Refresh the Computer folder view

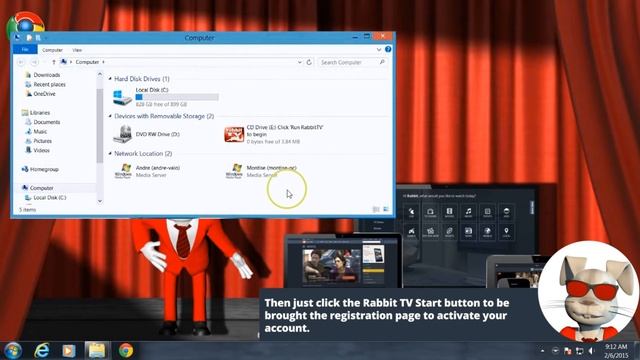tap(309, 62)
